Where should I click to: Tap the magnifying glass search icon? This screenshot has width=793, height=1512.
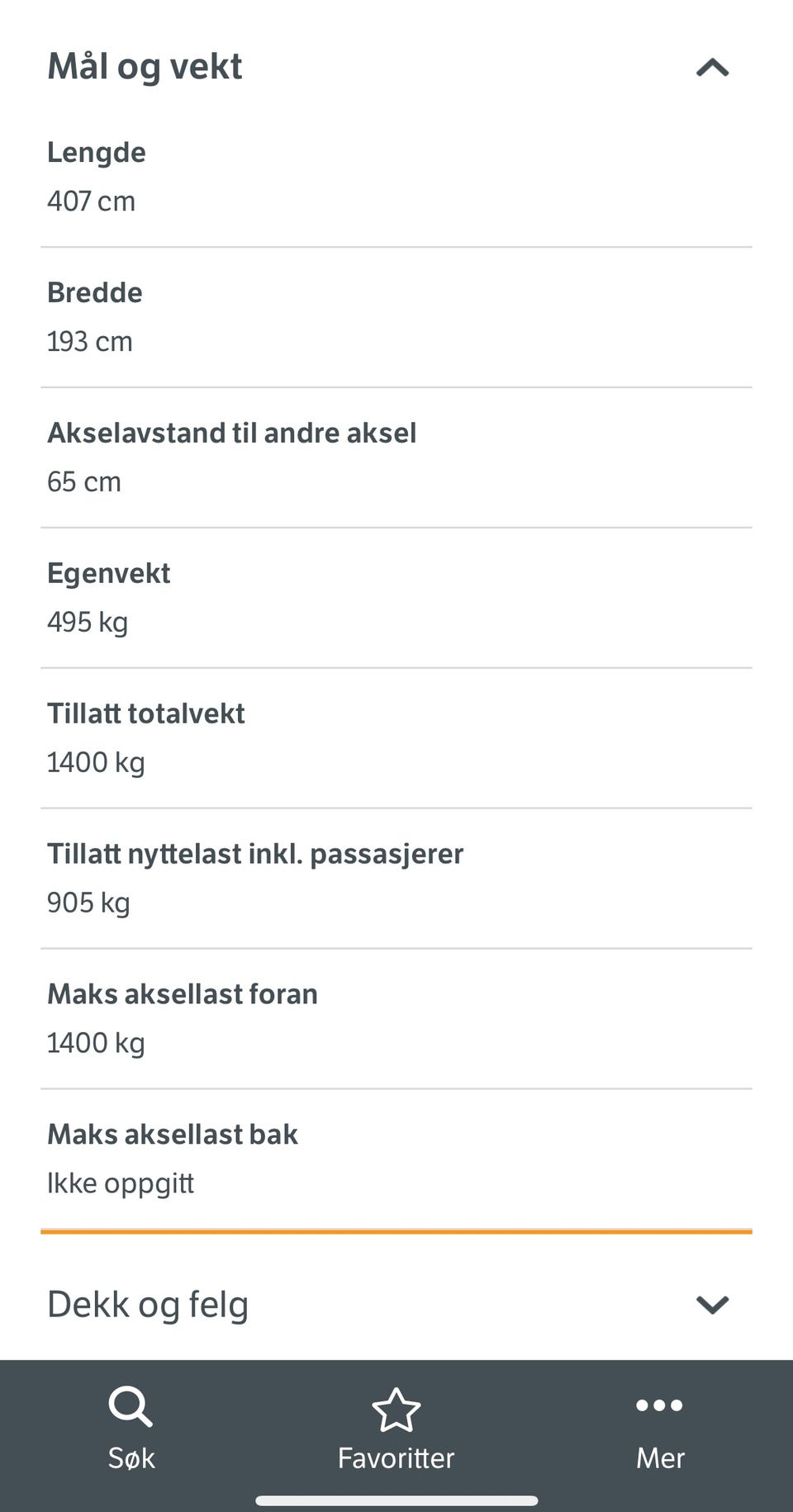point(131,1406)
